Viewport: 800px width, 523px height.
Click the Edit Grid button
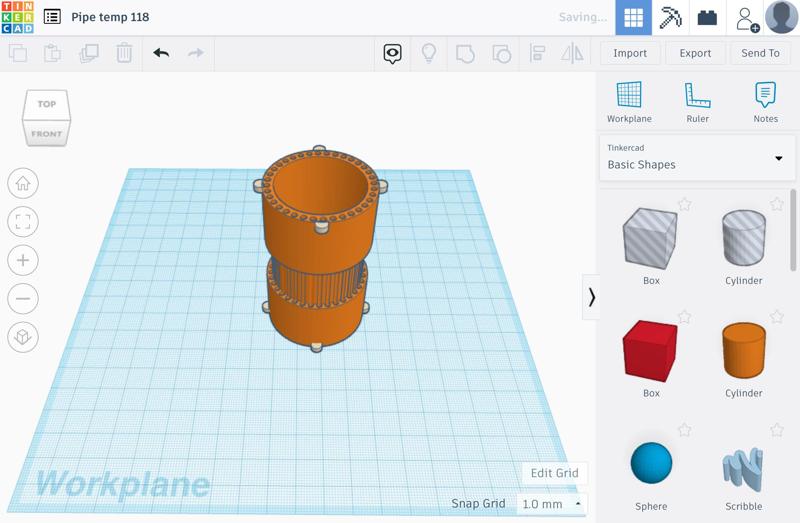[554, 473]
